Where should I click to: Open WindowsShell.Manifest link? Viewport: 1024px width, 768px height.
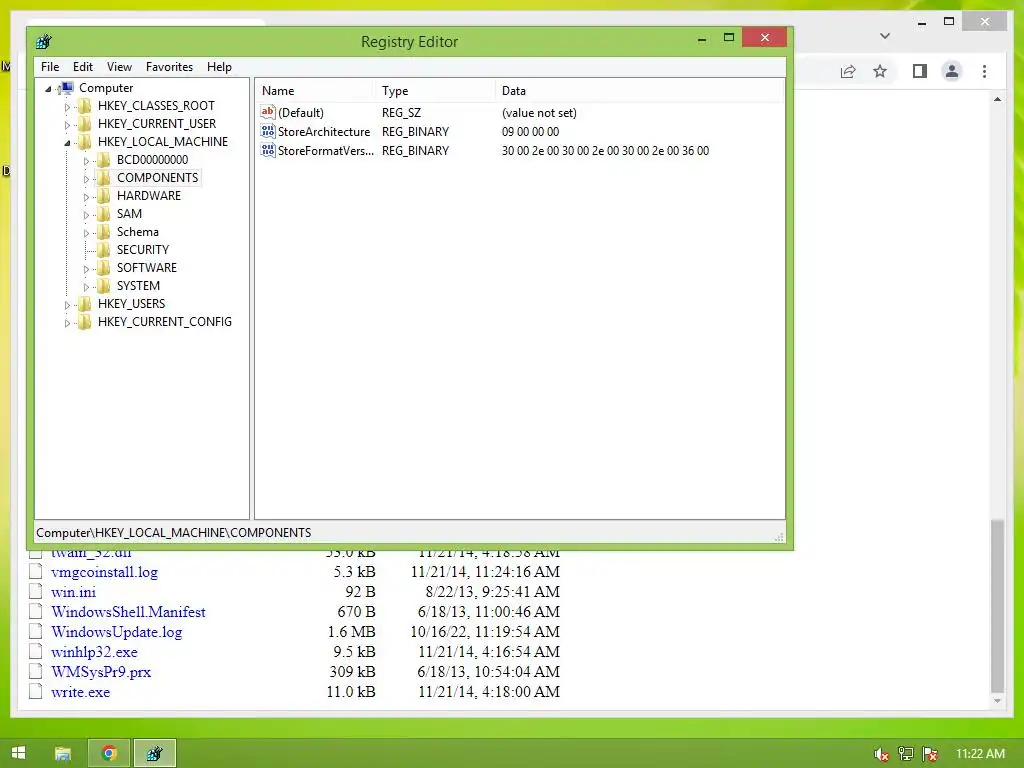tap(128, 612)
